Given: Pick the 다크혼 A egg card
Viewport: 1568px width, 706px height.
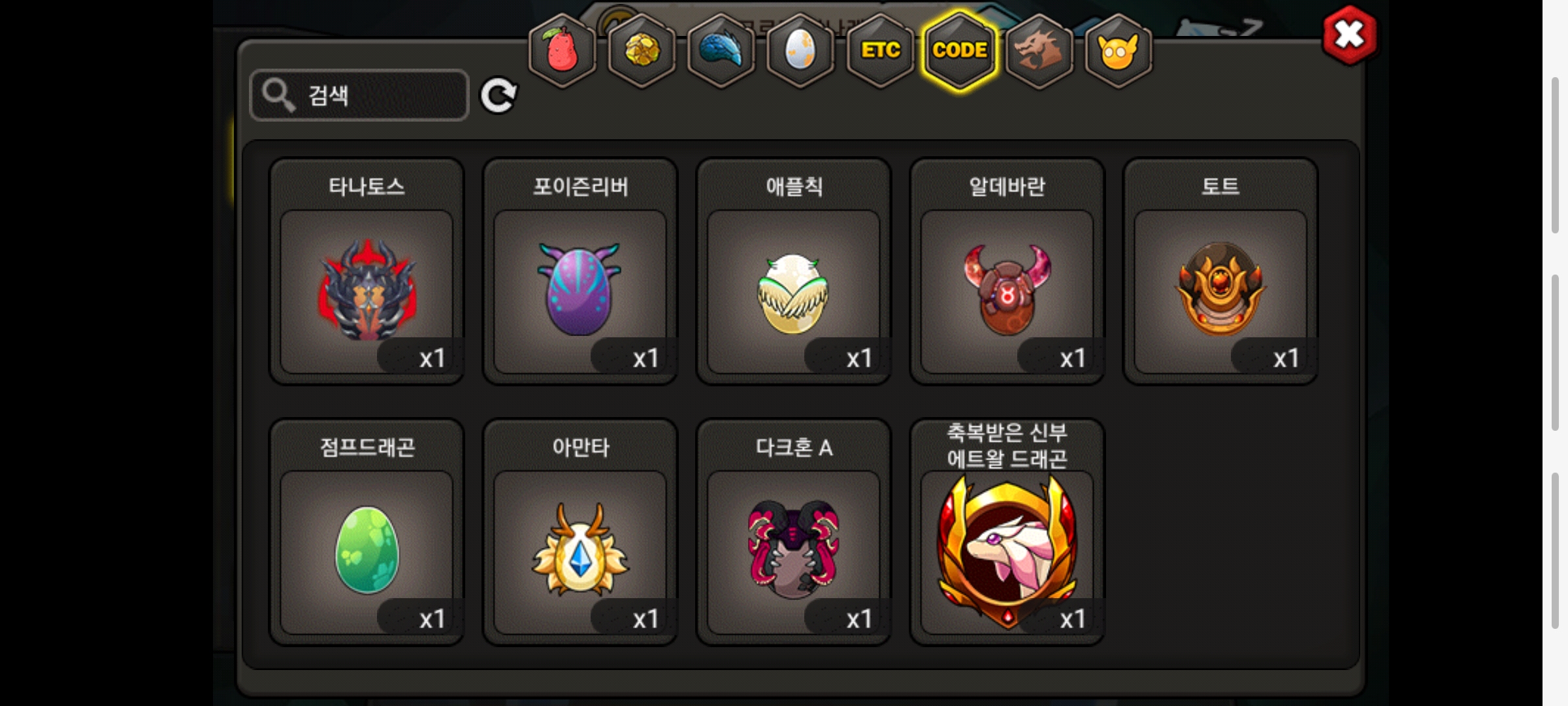Looking at the screenshot, I should pyautogui.click(x=794, y=532).
